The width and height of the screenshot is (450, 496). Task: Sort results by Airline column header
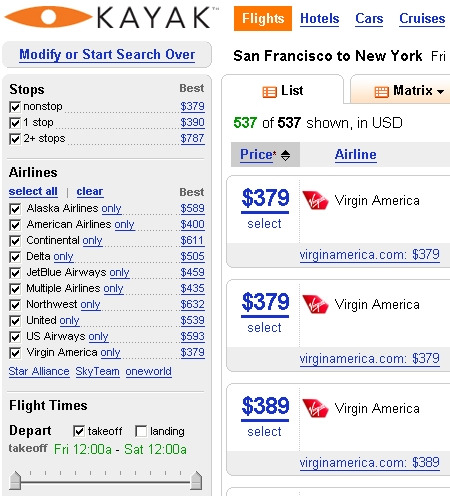point(356,155)
